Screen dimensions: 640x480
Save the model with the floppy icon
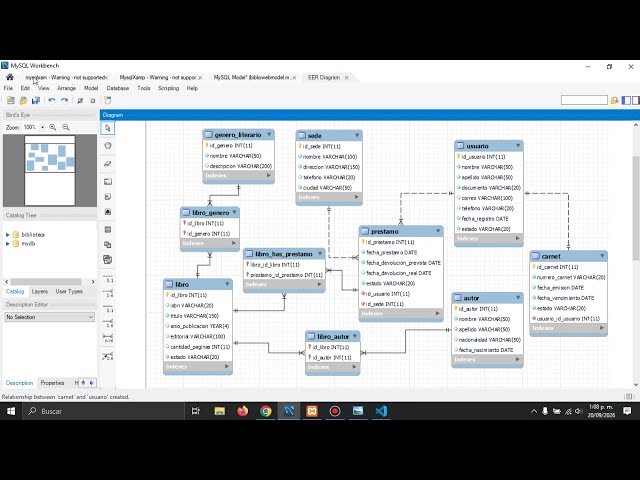click(36, 100)
